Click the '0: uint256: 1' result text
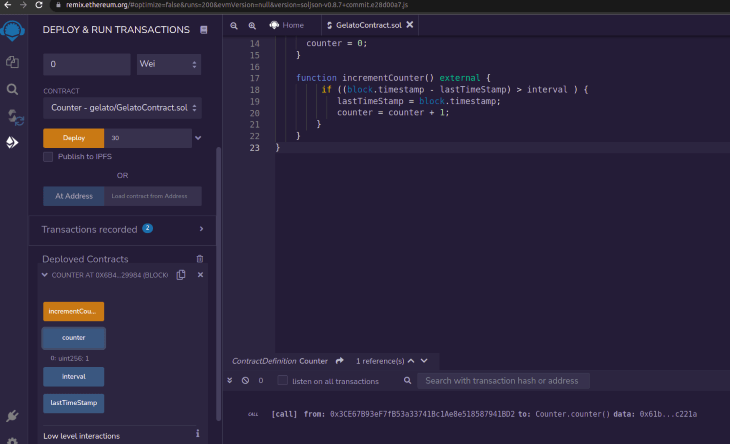Screen dimensions: 730x444 click(x=70, y=358)
